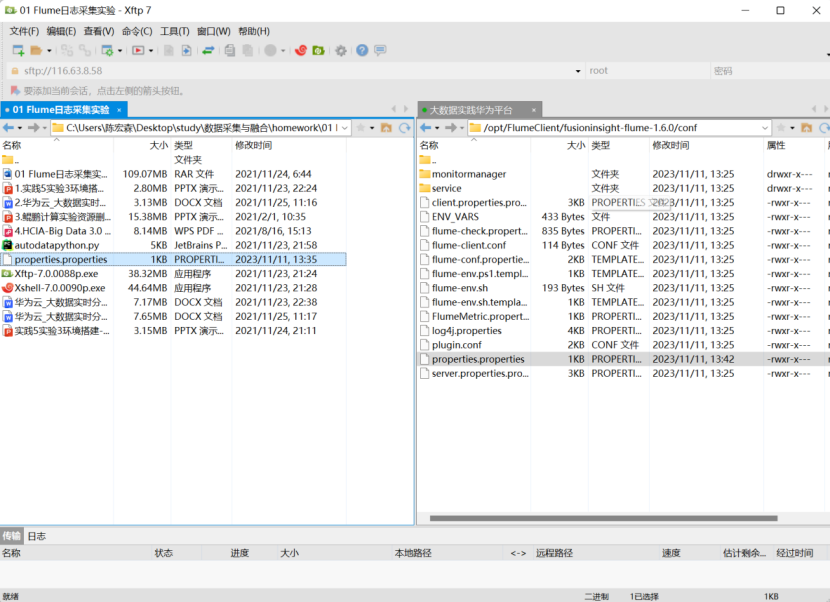Open the 窗口(W) menu
Screen dimensions: 830x602
point(214,31)
